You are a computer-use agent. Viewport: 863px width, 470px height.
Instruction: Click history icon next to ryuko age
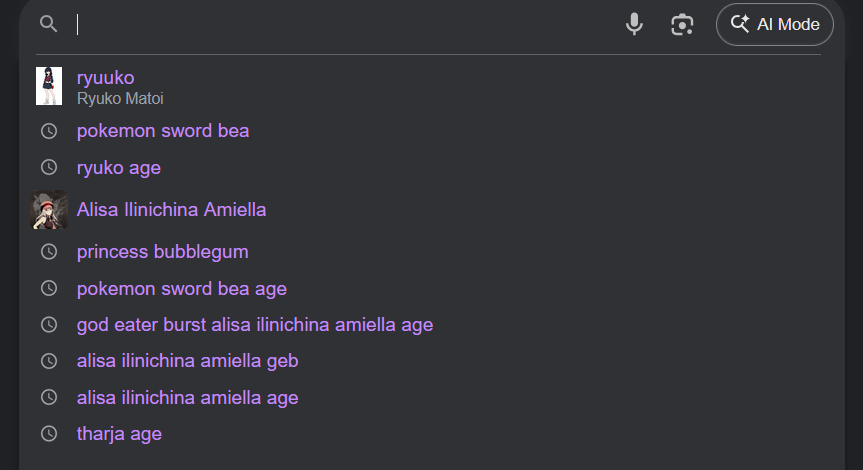49,167
